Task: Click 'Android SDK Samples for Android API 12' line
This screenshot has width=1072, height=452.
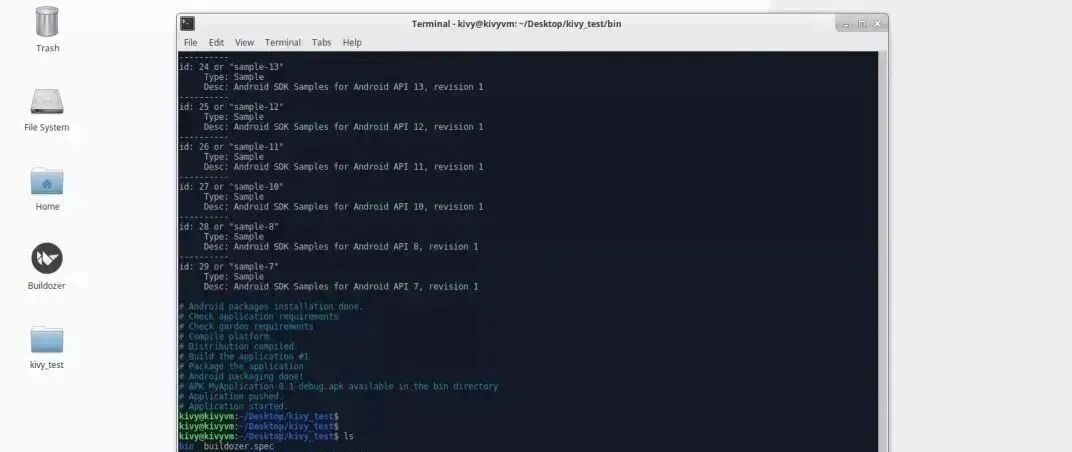Action: click(x=343, y=127)
